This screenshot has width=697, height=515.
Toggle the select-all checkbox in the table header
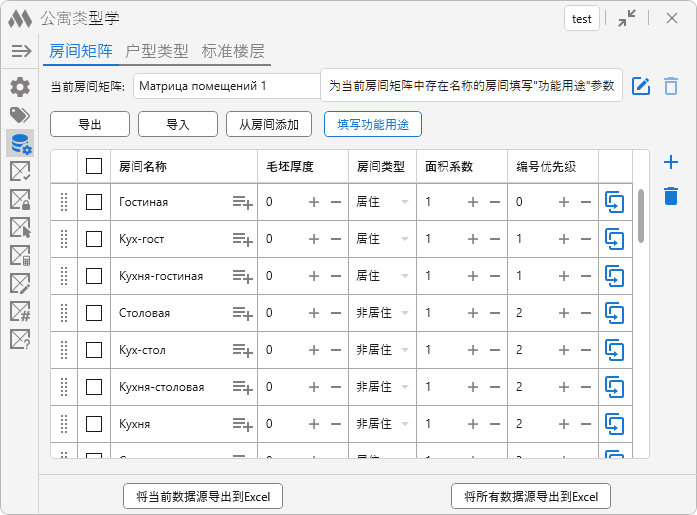[94, 166]
